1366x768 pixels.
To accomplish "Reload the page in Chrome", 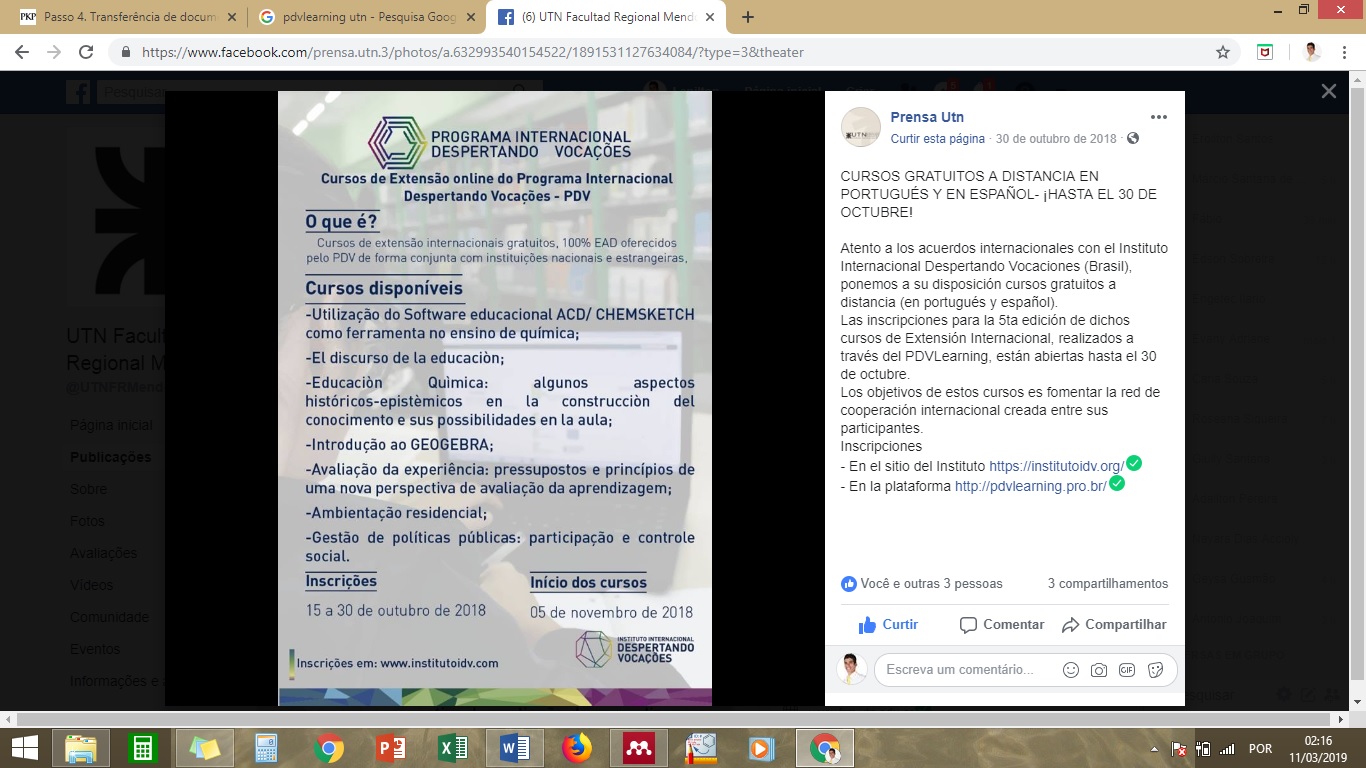I will click(x=86, y=52).
